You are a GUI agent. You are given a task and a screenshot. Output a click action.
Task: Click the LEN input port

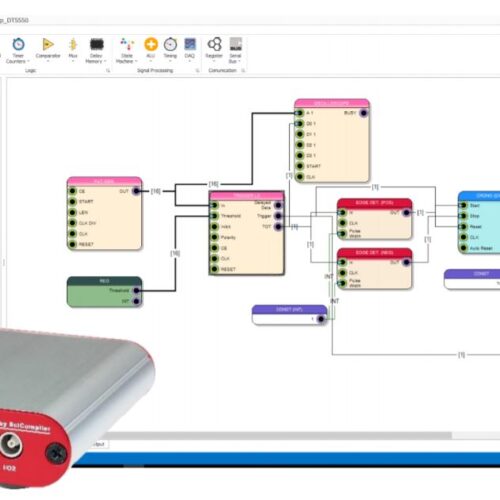(72, 212)
